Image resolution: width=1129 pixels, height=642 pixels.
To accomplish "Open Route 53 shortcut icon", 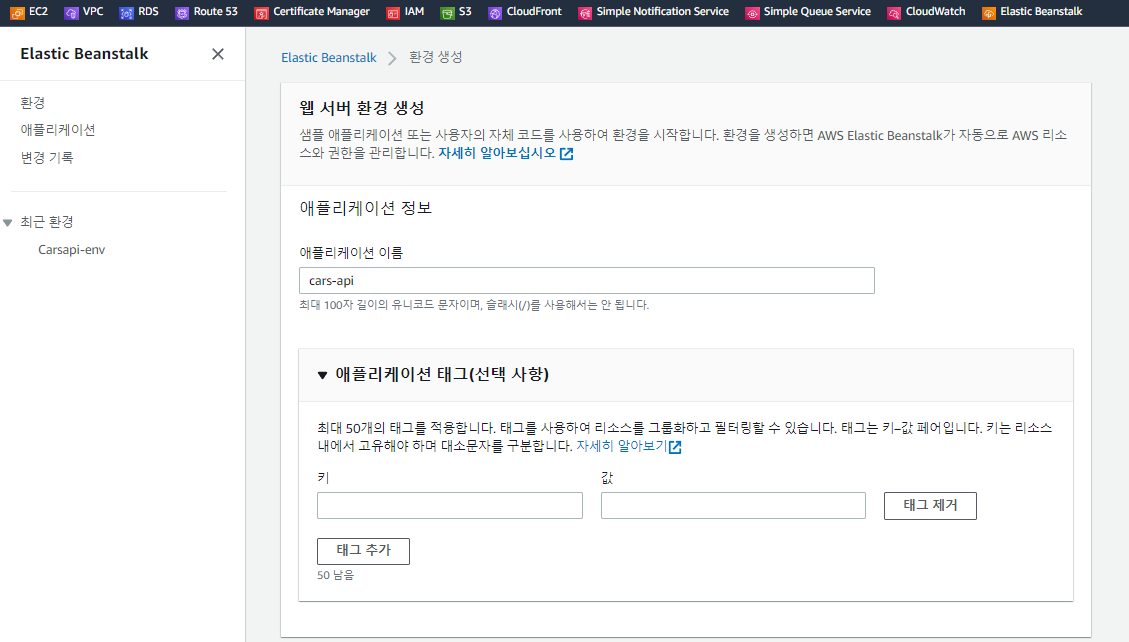I will [x=182, y=12].
